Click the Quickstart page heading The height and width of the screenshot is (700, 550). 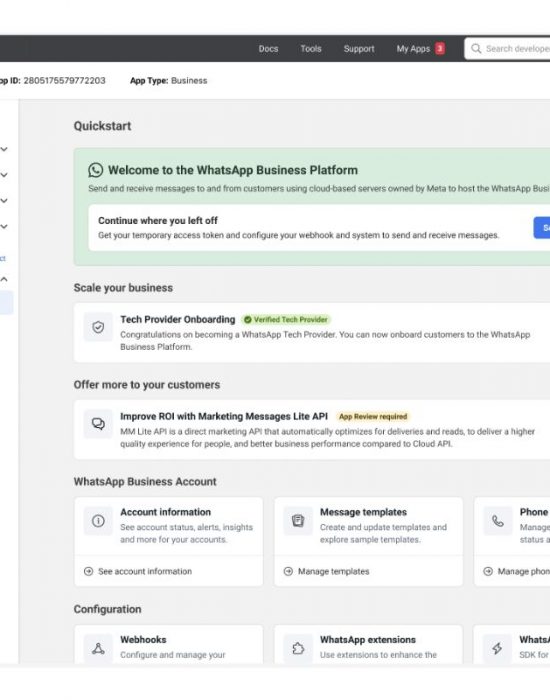(x=102, y=126)
